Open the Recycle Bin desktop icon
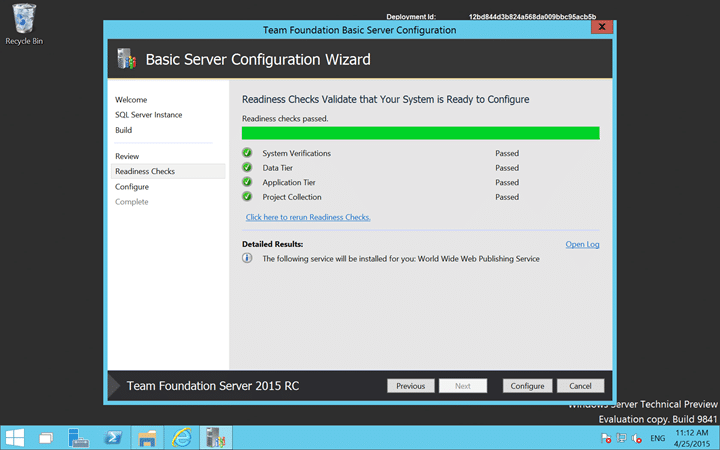The height and width of the screenshot is (450, 720). (x=24, y=24)
